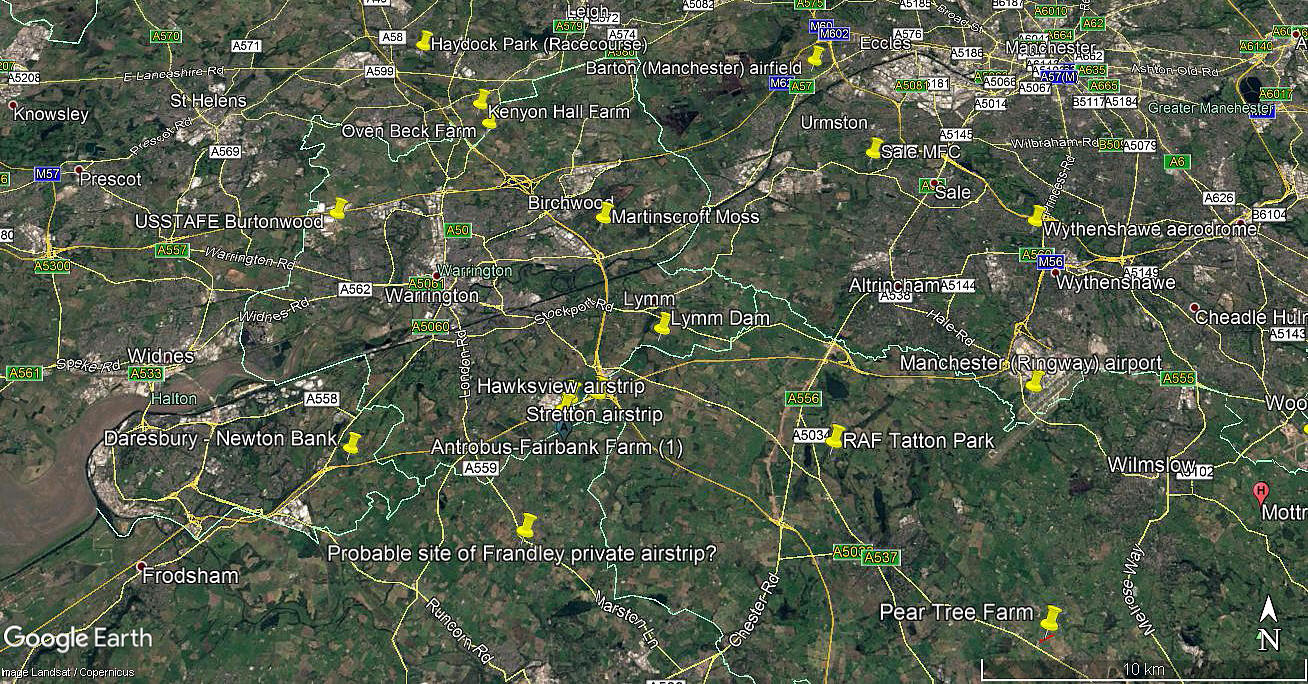Screen dimensions: 1308x684
Task: Select the RAF Tatton Park pushpin
Action: pyautogui.click(x=836, y=435)
